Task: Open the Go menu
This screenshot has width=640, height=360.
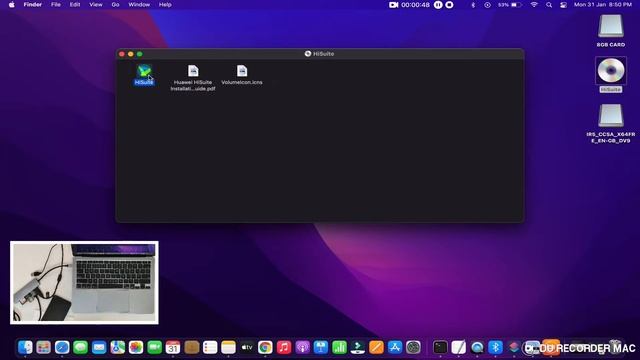Action: click(x=116, y=4)
